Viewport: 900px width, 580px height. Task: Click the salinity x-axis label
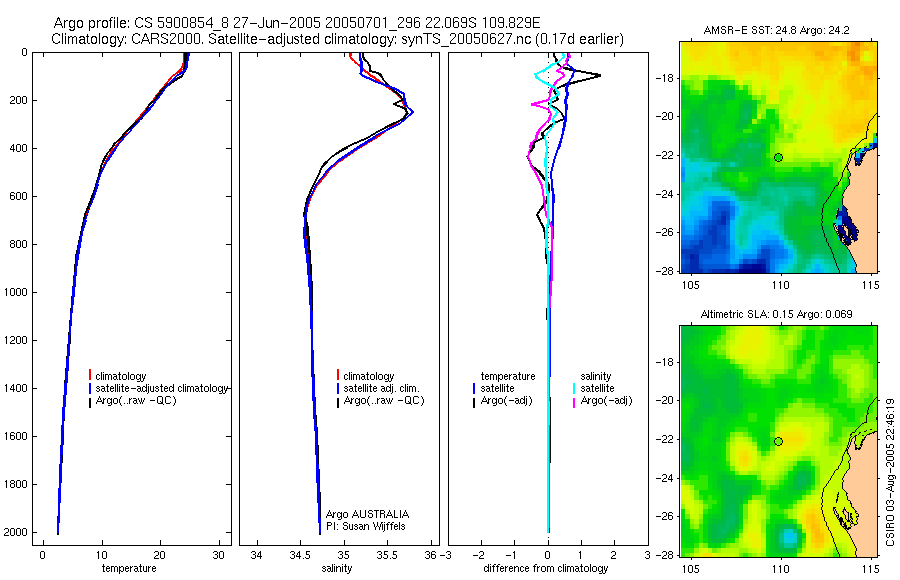pos(336,569)
